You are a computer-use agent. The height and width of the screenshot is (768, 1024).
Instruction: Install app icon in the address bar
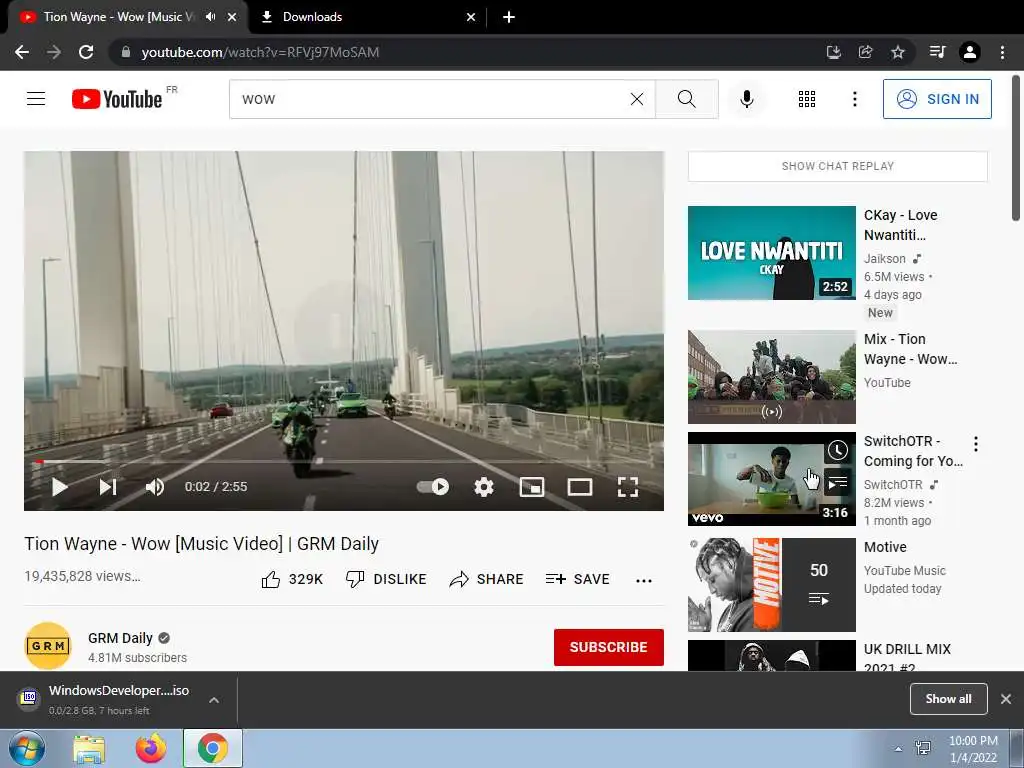tap(833, 52)
